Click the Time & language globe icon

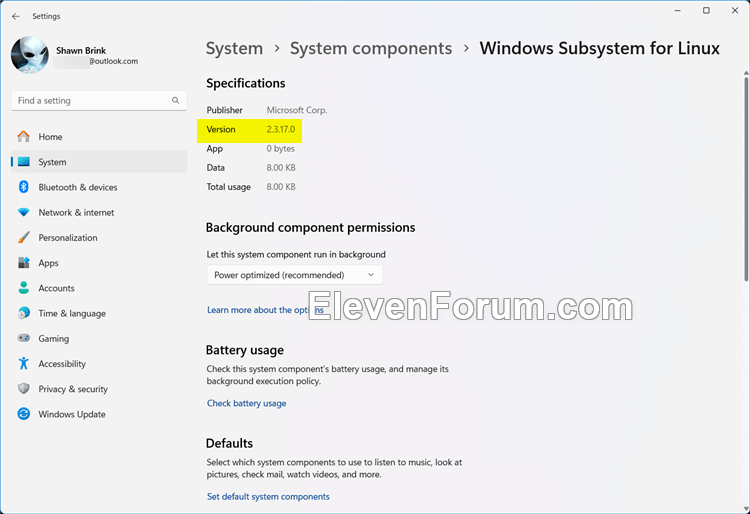pos(23,313)
